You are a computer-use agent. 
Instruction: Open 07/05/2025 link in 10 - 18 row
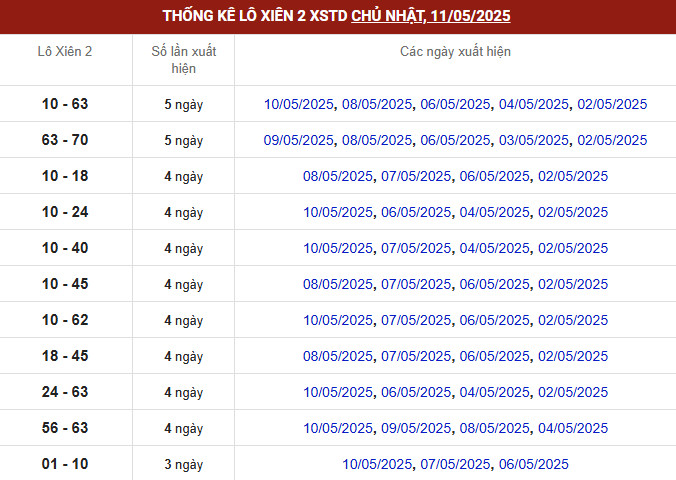coord(416,176)
